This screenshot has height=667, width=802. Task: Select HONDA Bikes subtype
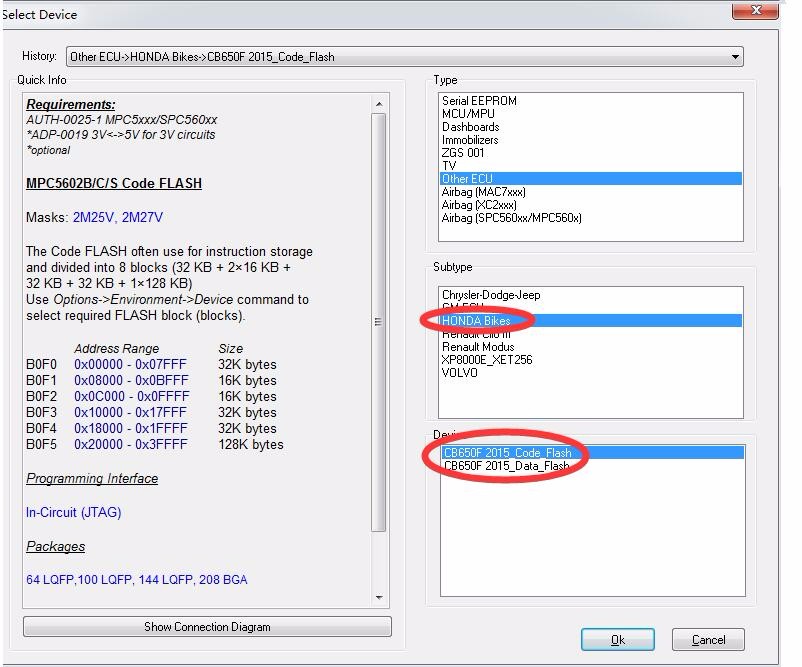pos(591,321)
